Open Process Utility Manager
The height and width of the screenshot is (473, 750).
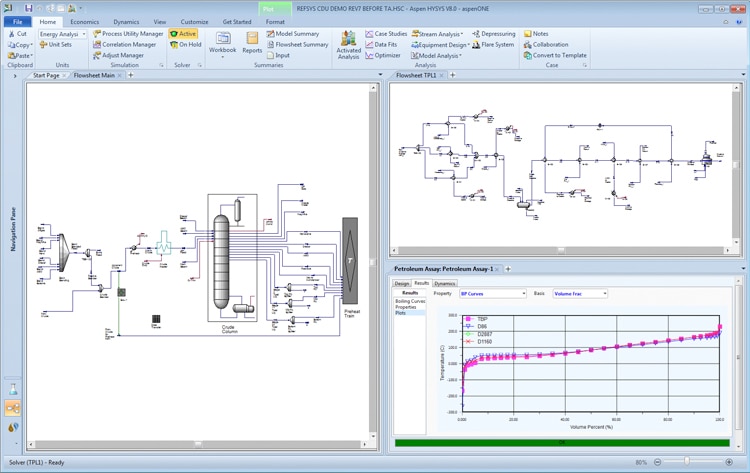[128, 34]
